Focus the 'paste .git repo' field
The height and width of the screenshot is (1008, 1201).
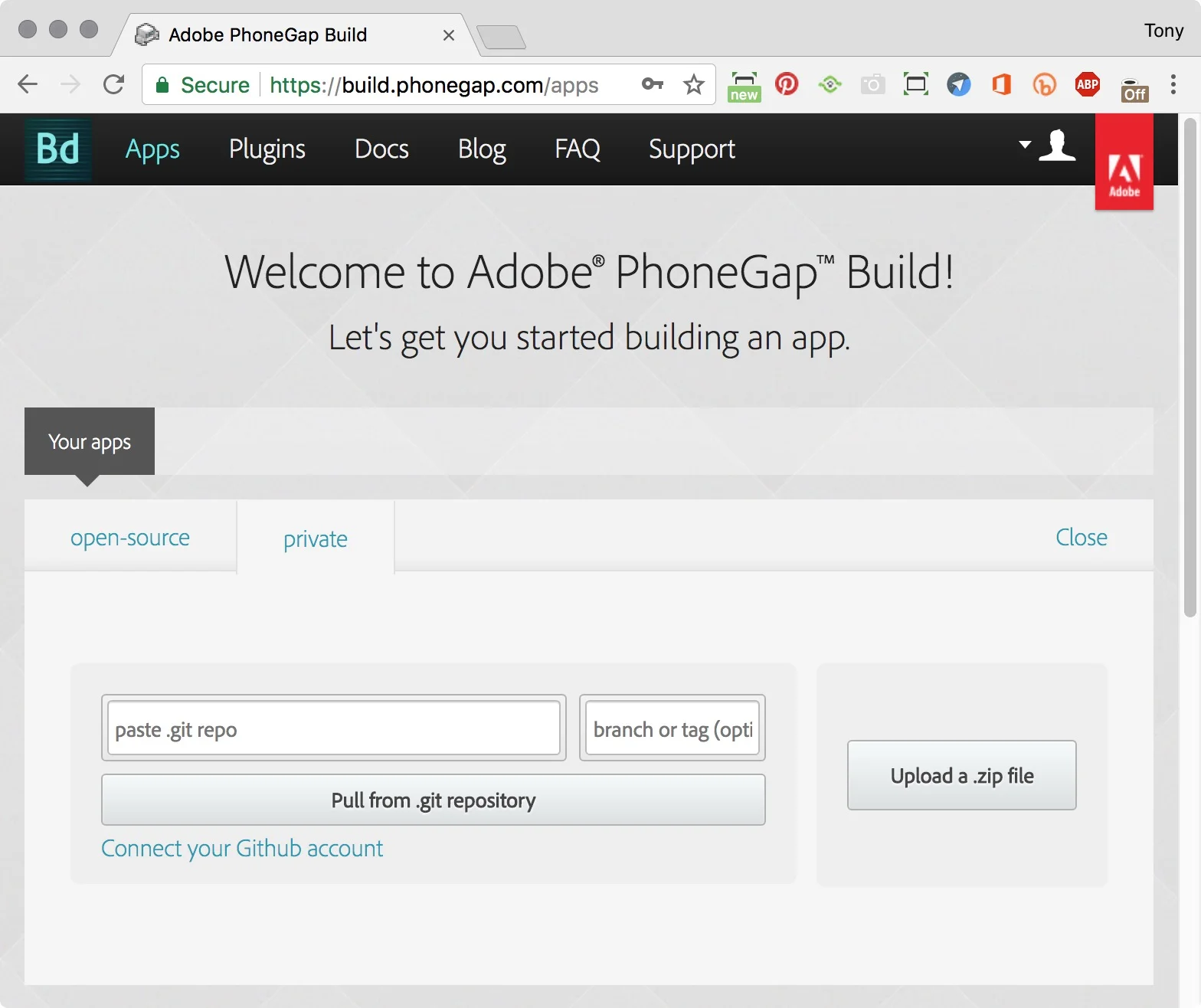[334, 728]
